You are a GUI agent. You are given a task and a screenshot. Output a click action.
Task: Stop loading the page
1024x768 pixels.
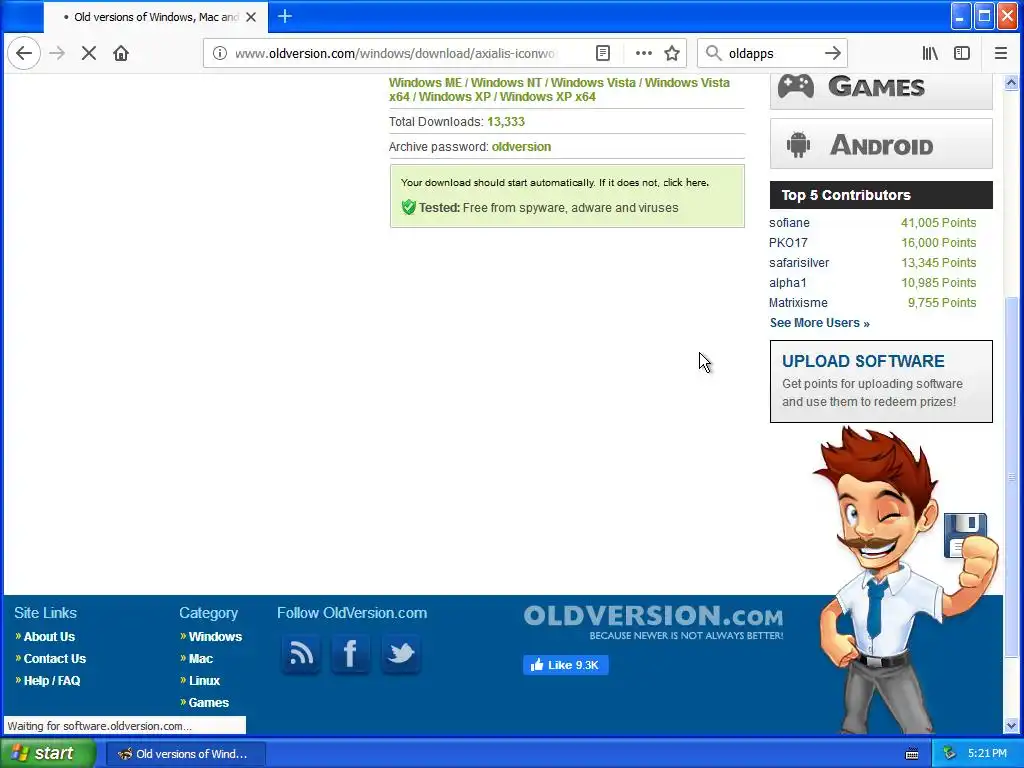pos(89,54)
